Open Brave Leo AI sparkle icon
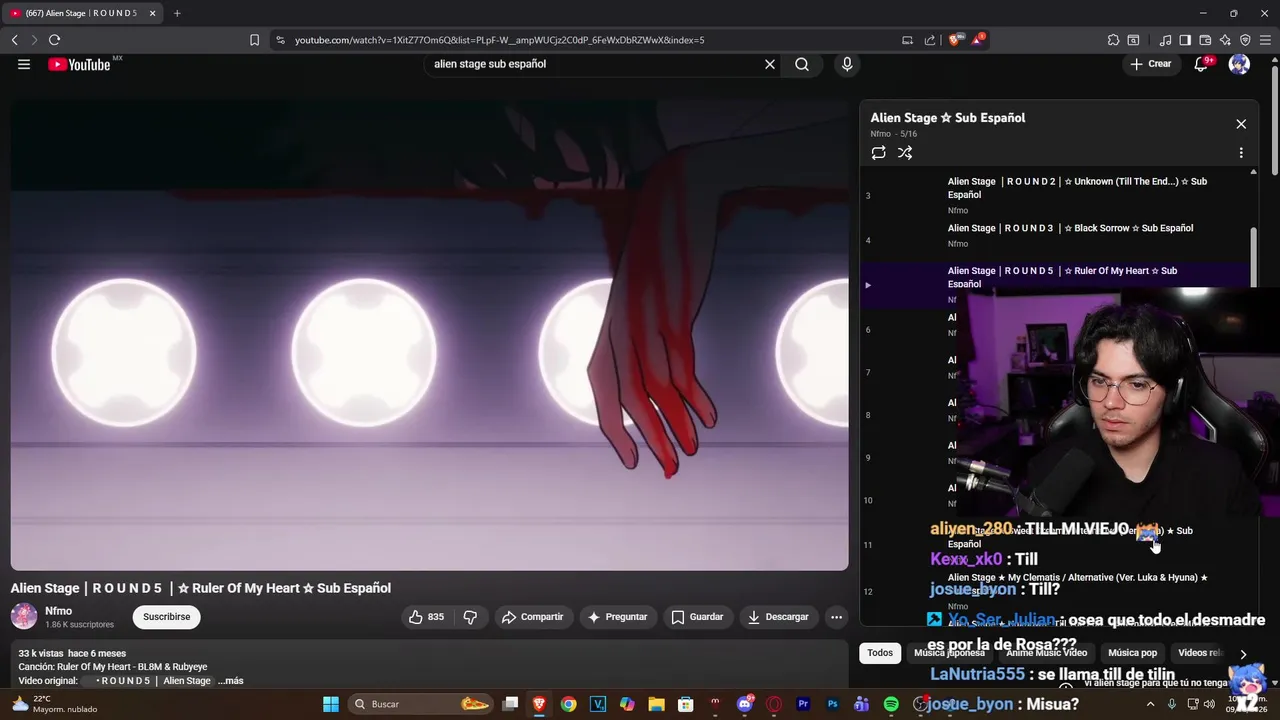Screen dimensions: 1280x720 pyautogui.click(x=1225, y=40)
